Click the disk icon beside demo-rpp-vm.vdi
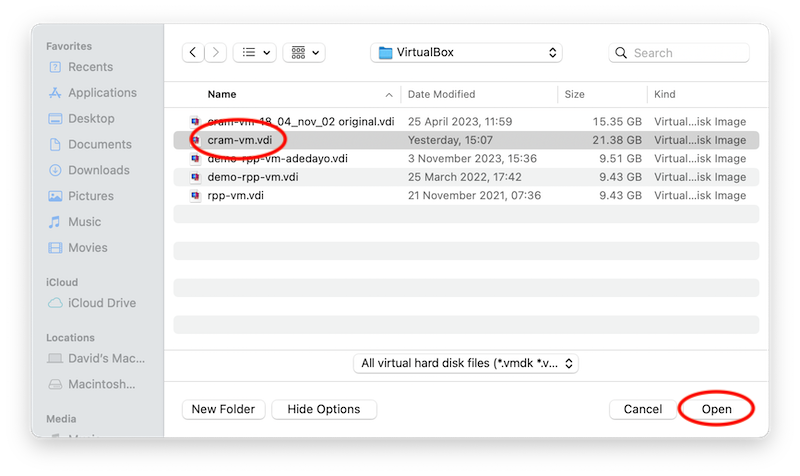 [x=195, y=177]
